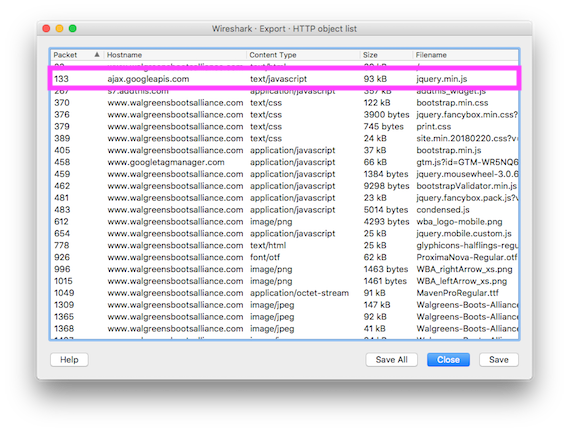Select the 93 kB size cell
The image size is (569, 432).
coord(375,79)
